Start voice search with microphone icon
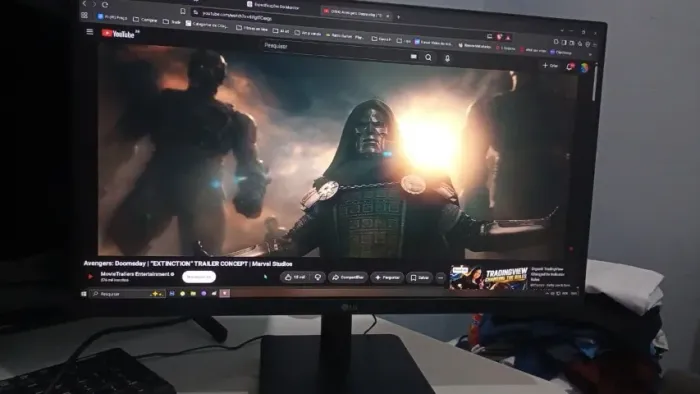This screenshot has width=700, height=394. tap(447, 58)
